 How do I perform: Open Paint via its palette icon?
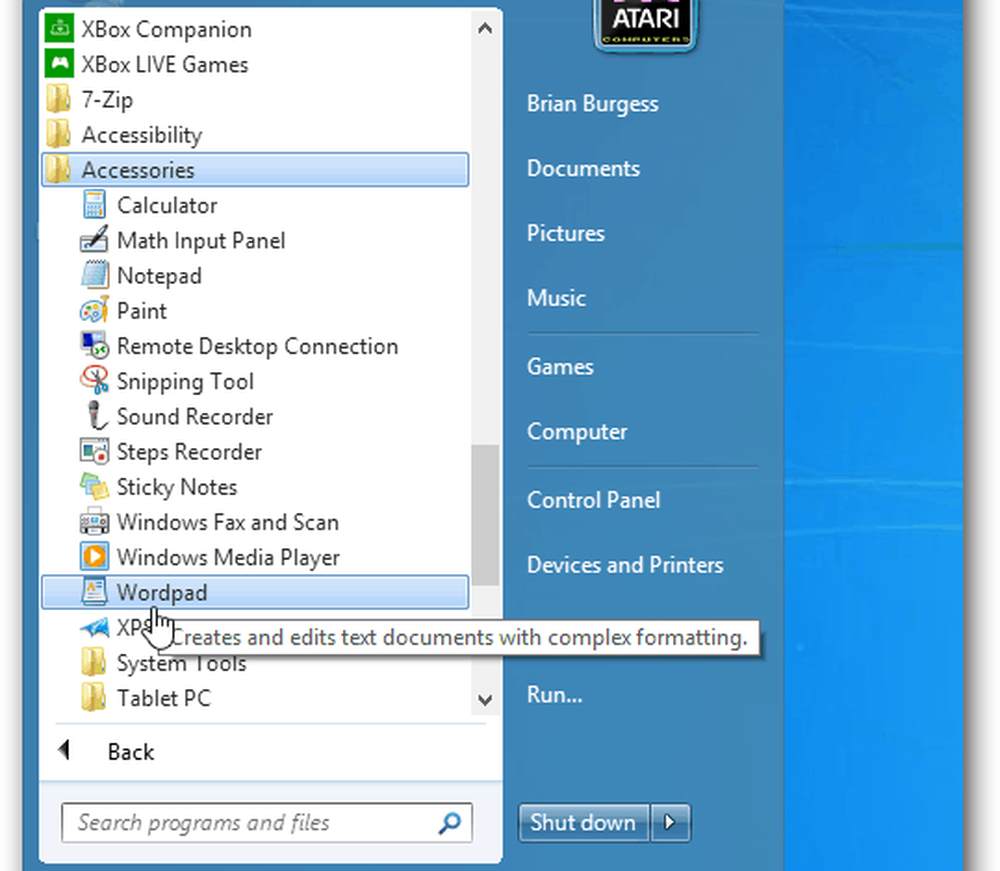(94, 311)
